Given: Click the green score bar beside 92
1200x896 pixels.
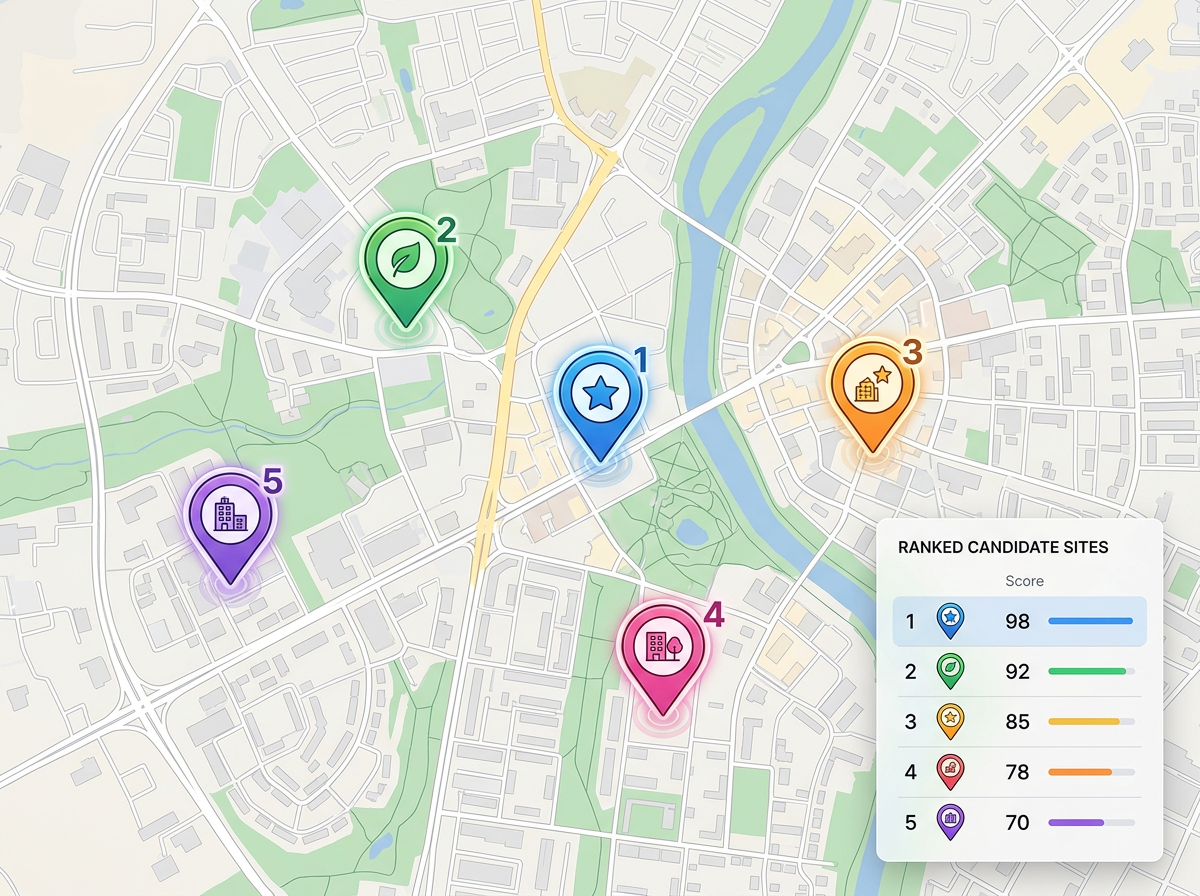Looking at the screenshot, I should point(1086,672).
